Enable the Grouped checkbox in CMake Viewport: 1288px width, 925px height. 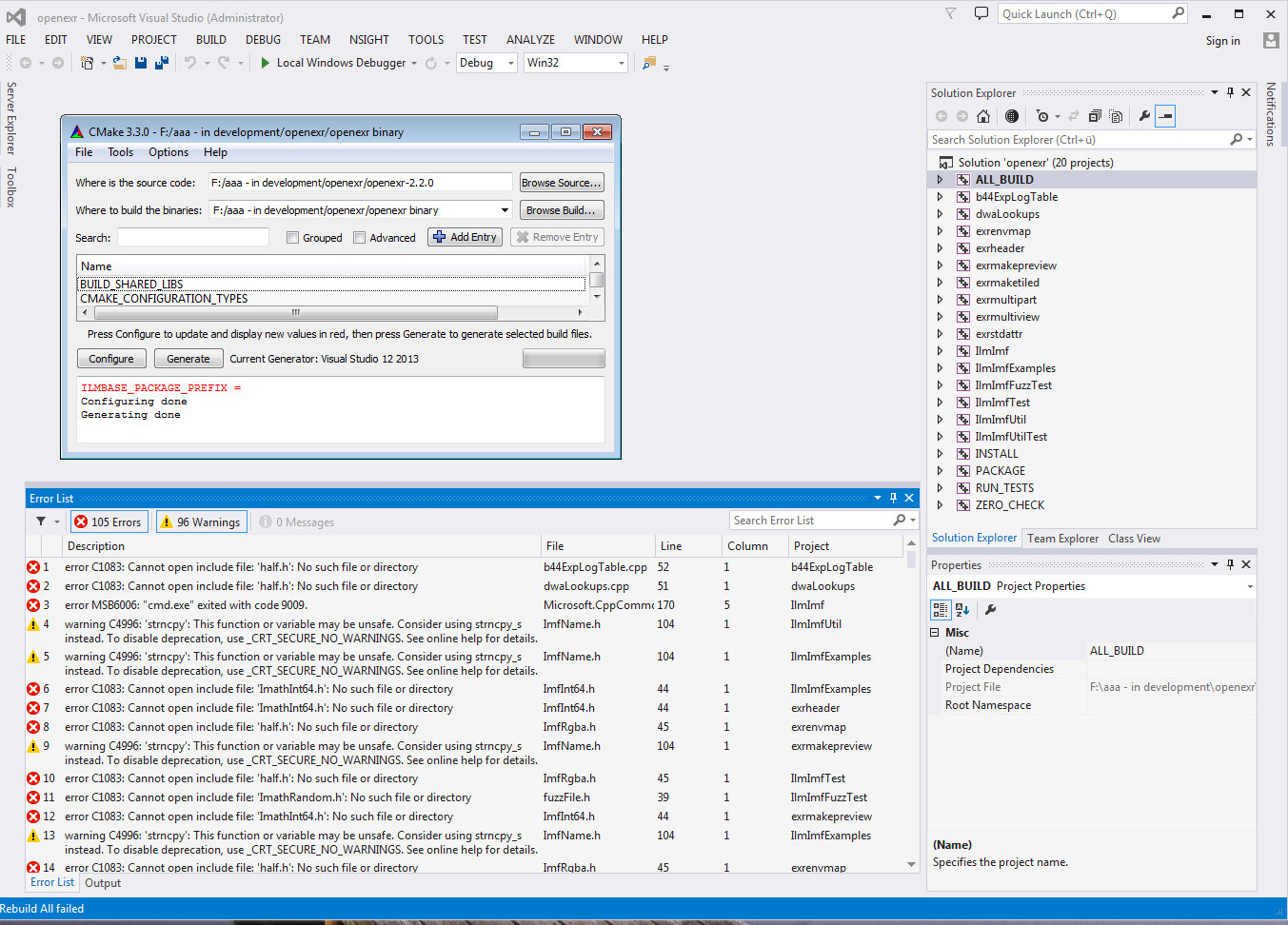click(293, 238)
